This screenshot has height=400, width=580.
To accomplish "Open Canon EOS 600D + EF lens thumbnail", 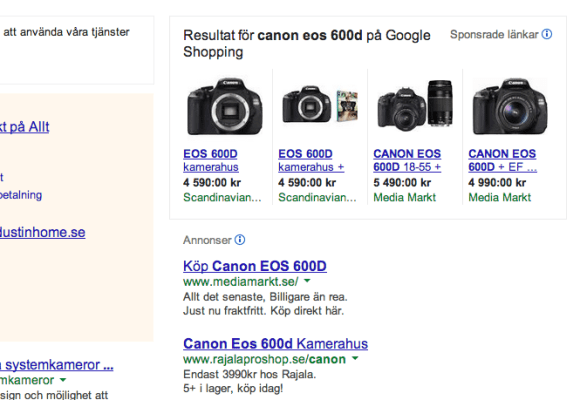I will point(510,106).
